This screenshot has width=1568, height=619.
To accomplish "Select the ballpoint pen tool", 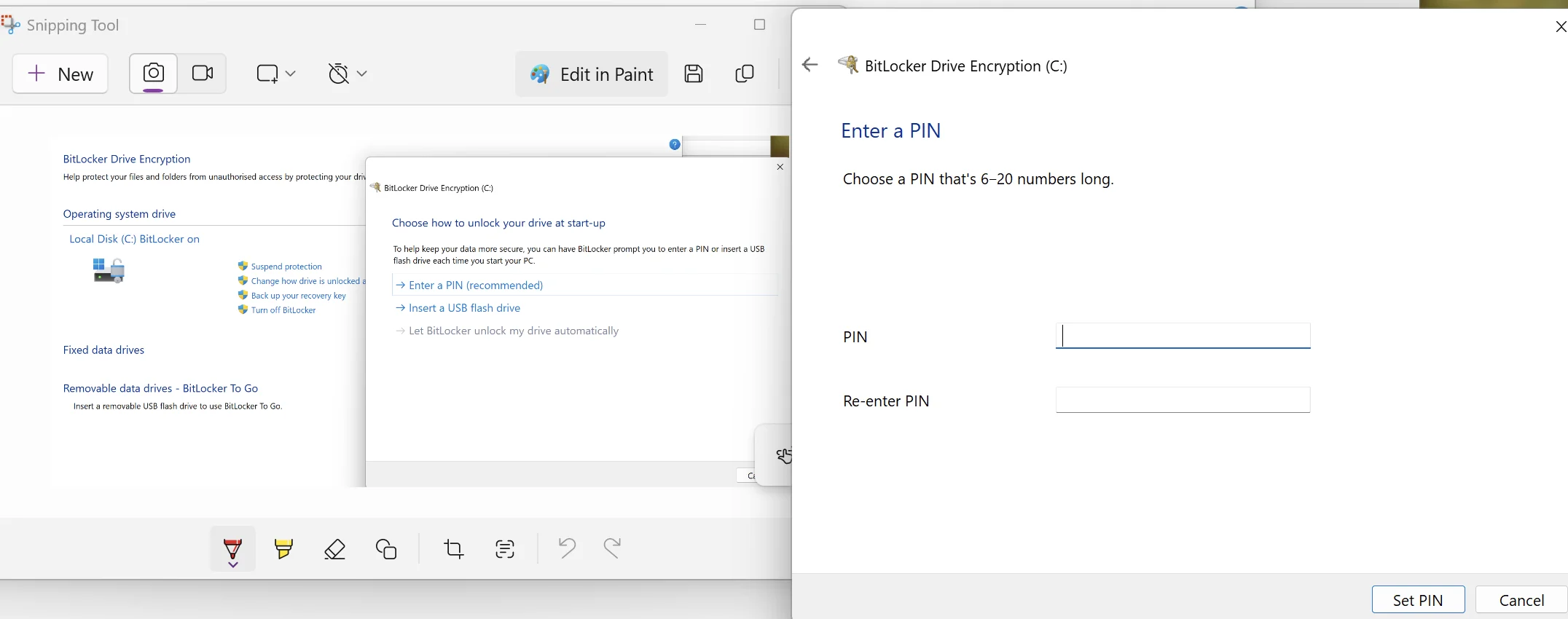I will (x=233, y=550).
